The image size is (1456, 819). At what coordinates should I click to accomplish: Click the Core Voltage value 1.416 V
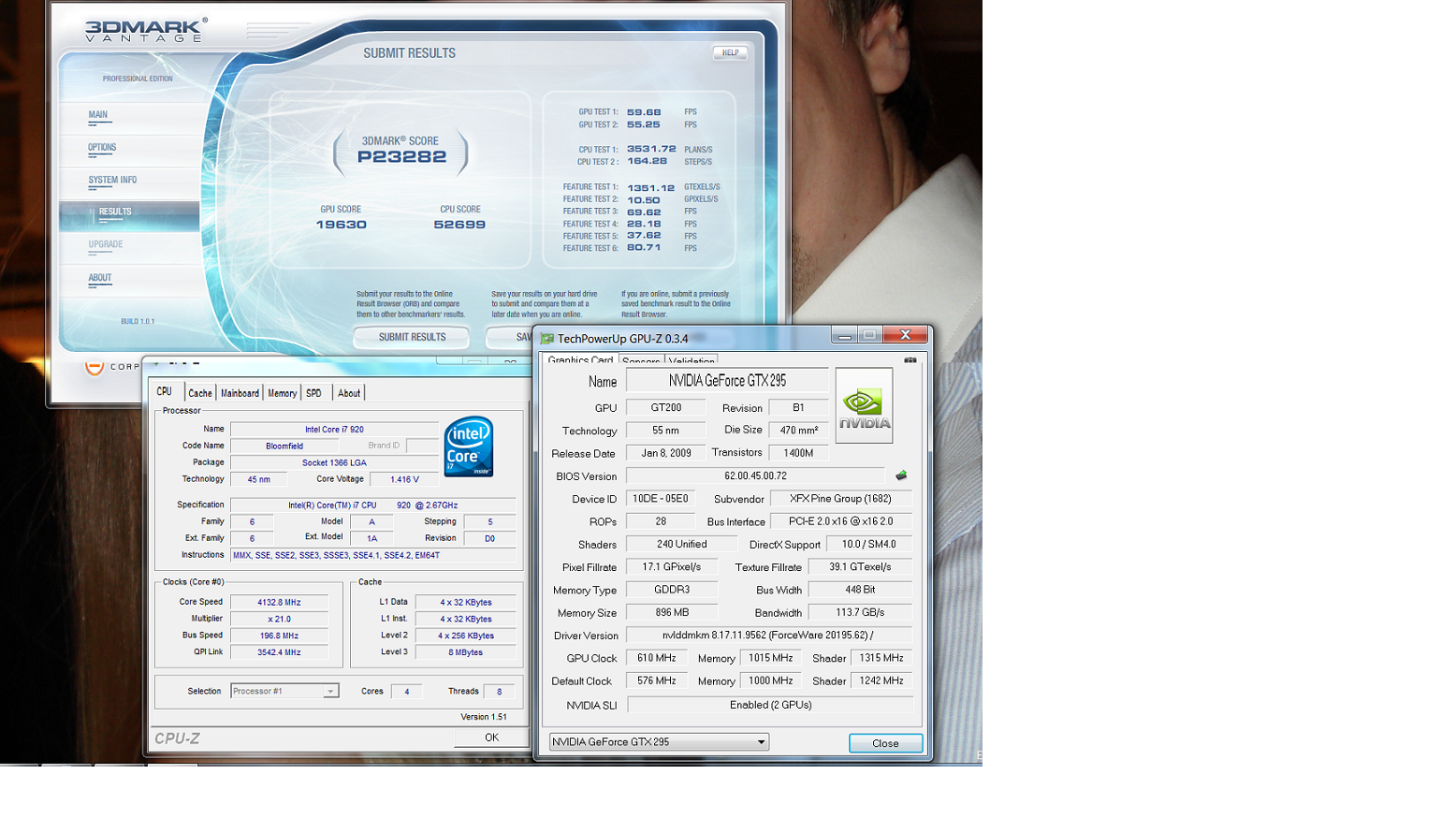tap(404, 479)
